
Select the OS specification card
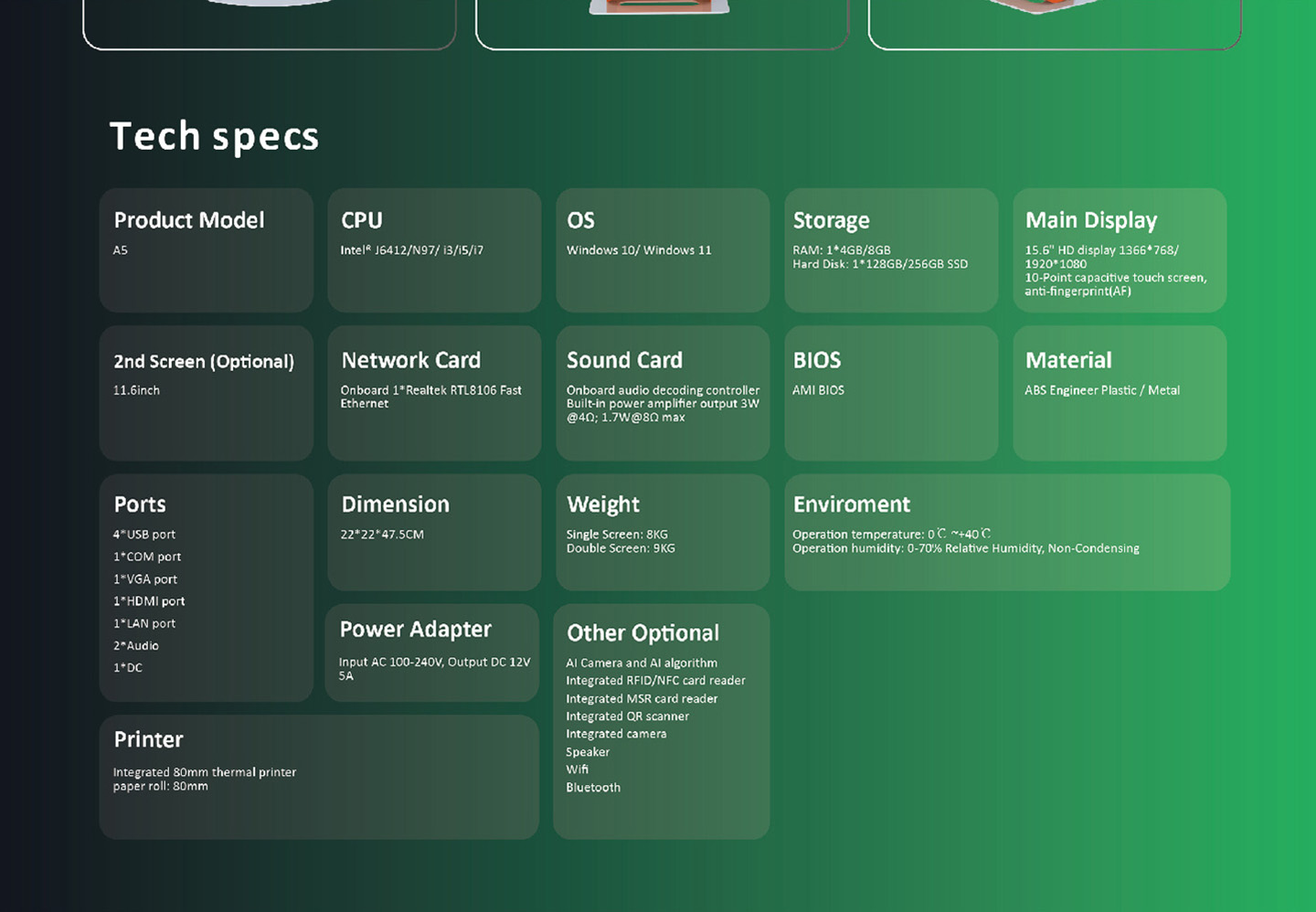point(663,250)
